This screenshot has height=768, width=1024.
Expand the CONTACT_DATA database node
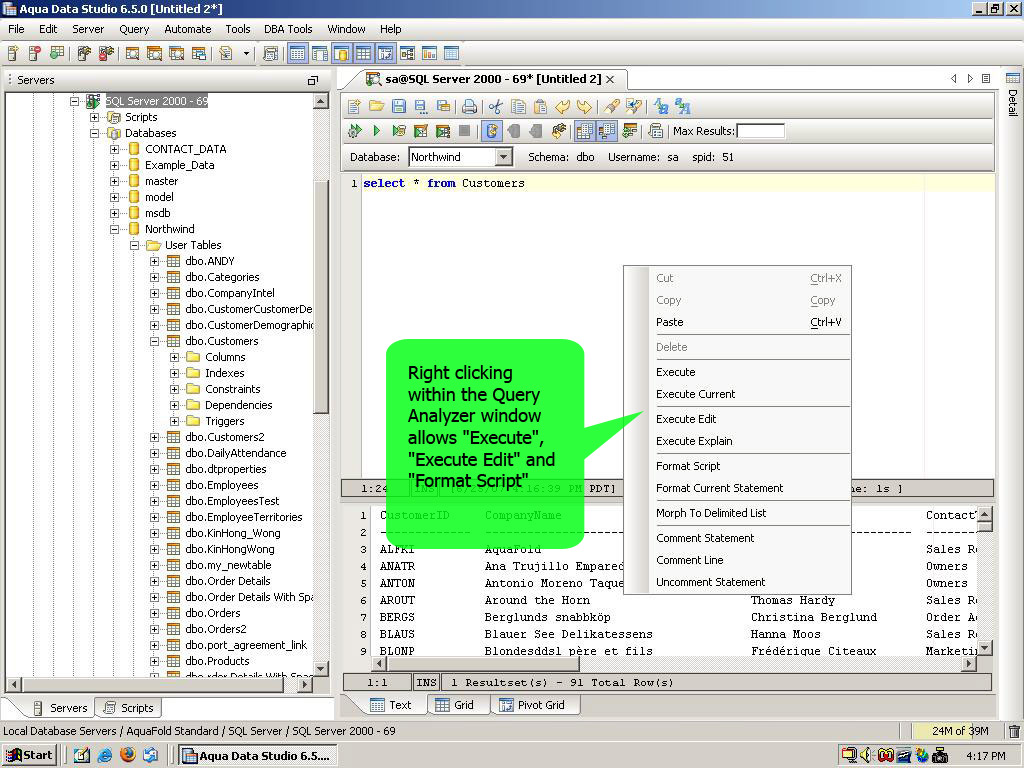click(114, 149)
